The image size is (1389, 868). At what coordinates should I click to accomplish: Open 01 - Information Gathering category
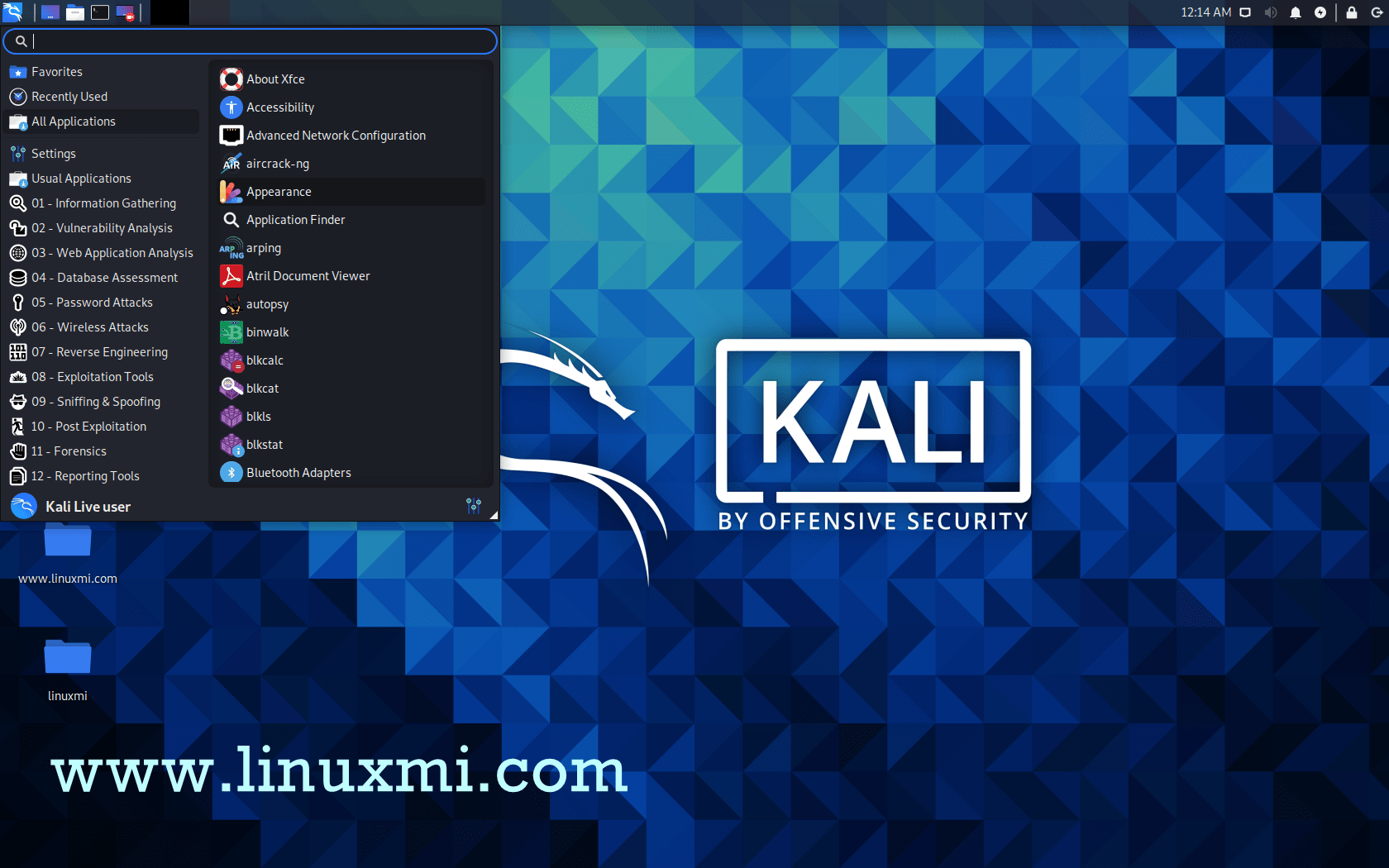(x=103, y=203)
